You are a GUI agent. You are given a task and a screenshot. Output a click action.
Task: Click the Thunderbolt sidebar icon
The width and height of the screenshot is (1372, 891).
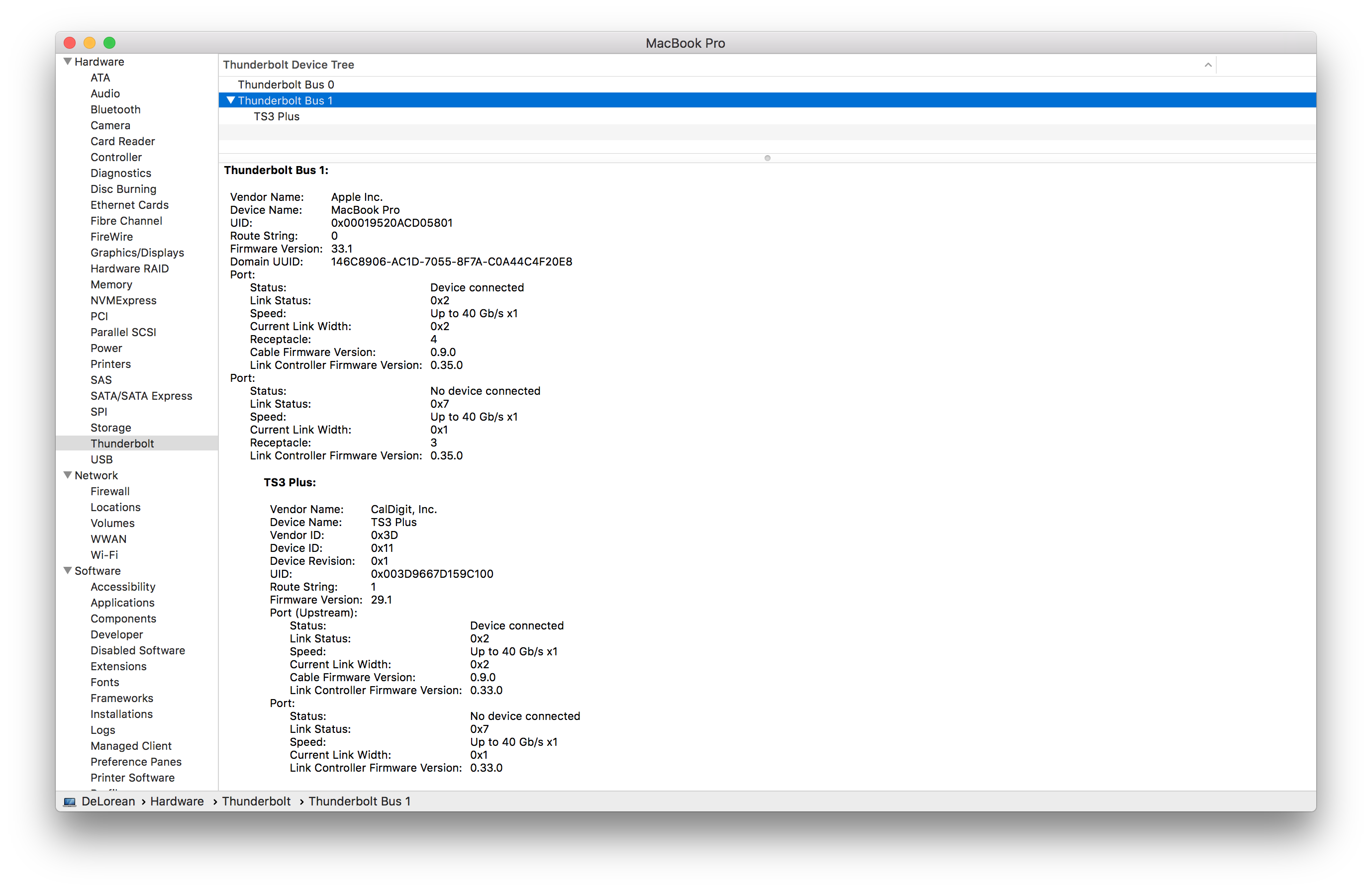coord(119,442)
